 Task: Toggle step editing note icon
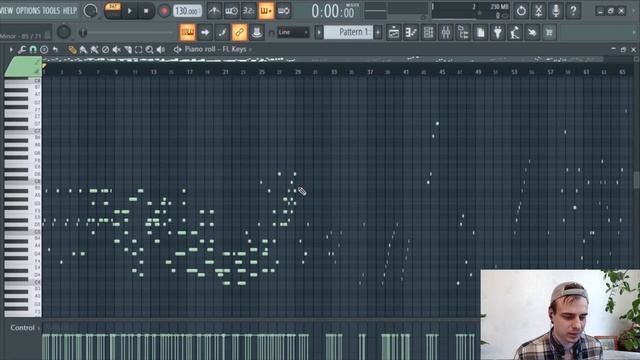(x=222, y=32)
